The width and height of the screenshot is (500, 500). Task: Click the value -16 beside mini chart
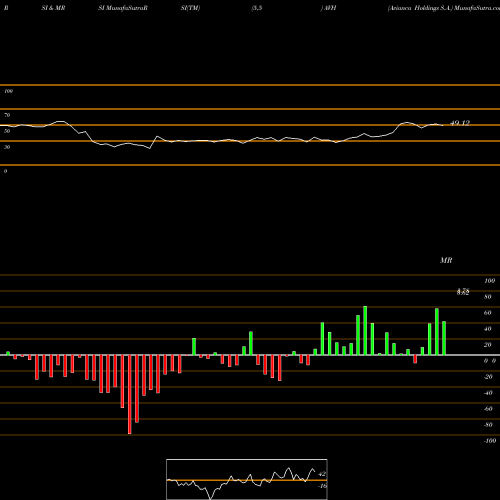click(322, 486)
